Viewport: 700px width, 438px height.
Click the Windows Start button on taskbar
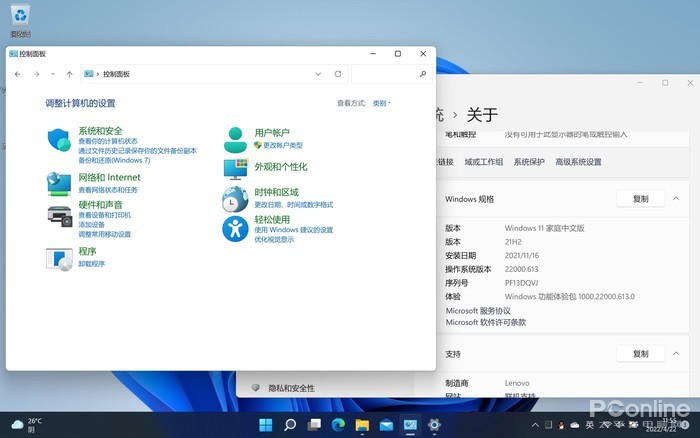click(266, 425)
